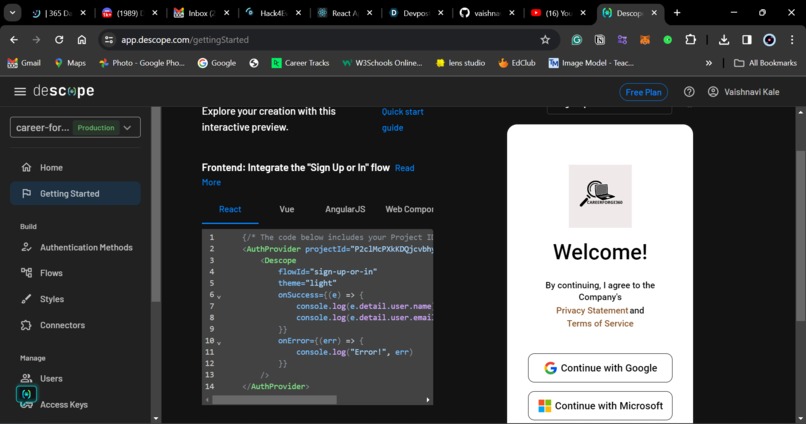Click the Styles brush icon
Screen dimensions: 806x424
[x=26, y=299]
